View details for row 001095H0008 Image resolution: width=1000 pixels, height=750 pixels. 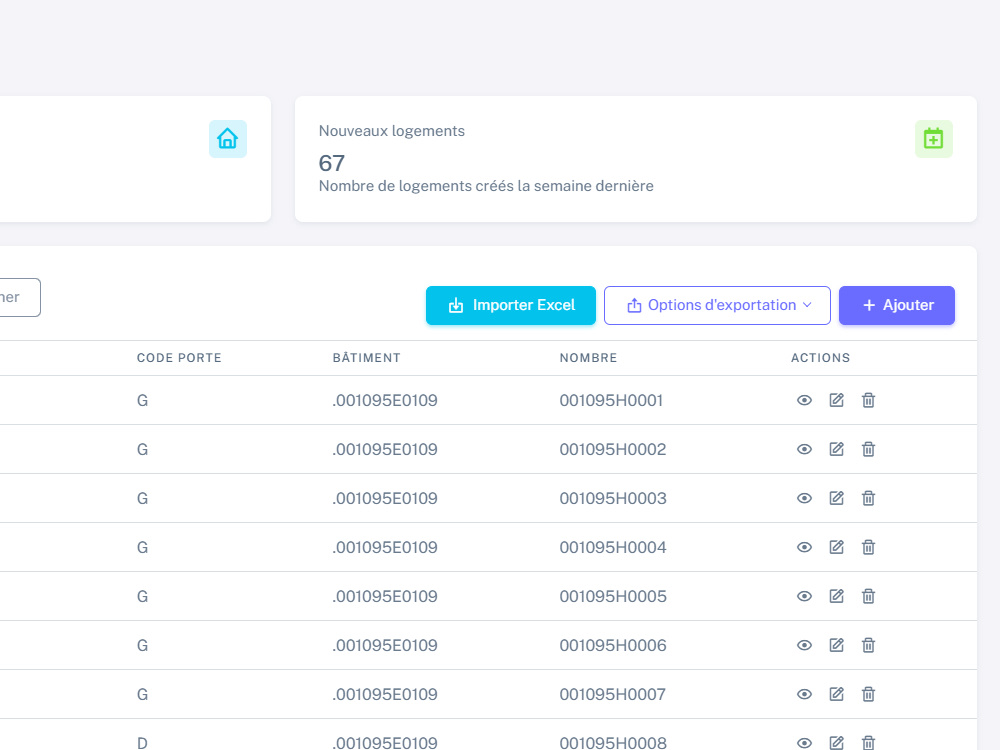tap(804, 743)
